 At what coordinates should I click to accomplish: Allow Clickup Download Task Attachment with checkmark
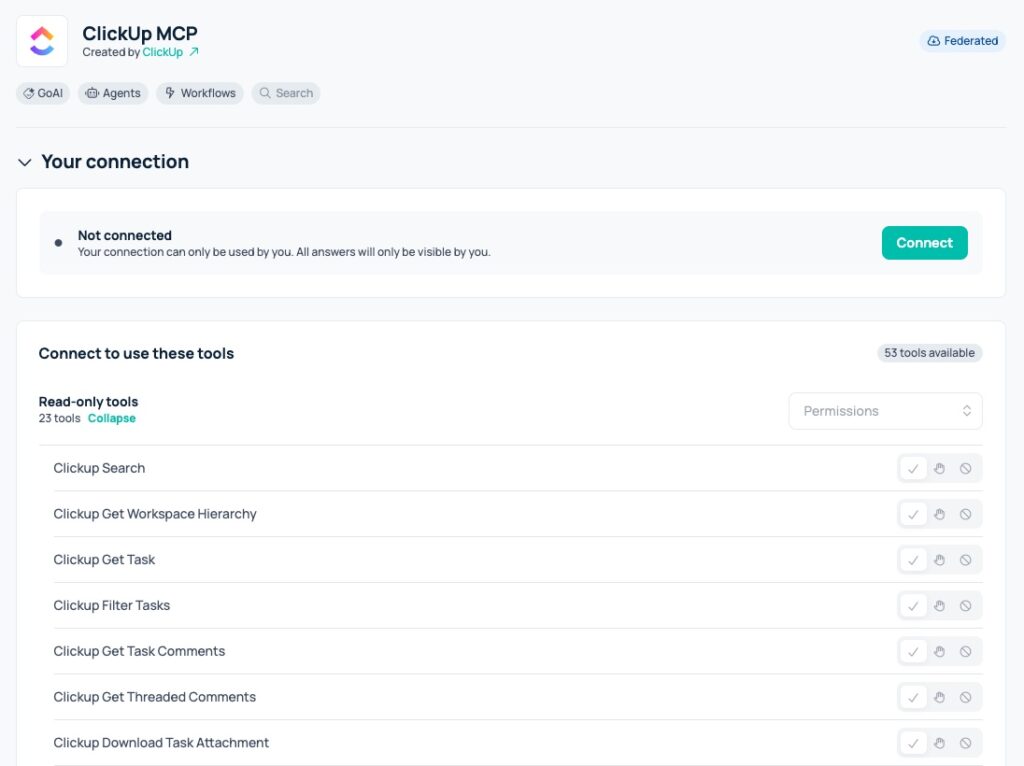click(x=913, y=742)
